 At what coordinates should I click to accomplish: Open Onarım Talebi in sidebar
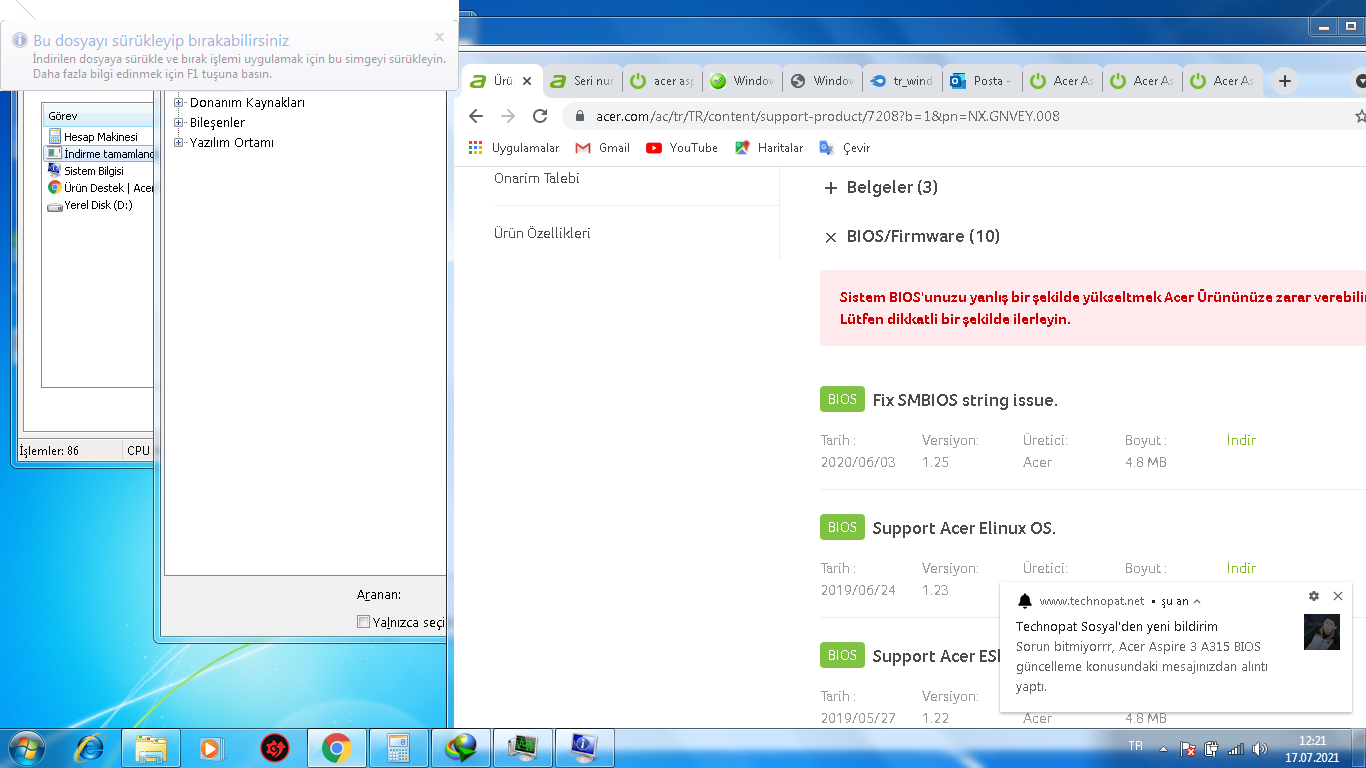click(x=537, y=178)
